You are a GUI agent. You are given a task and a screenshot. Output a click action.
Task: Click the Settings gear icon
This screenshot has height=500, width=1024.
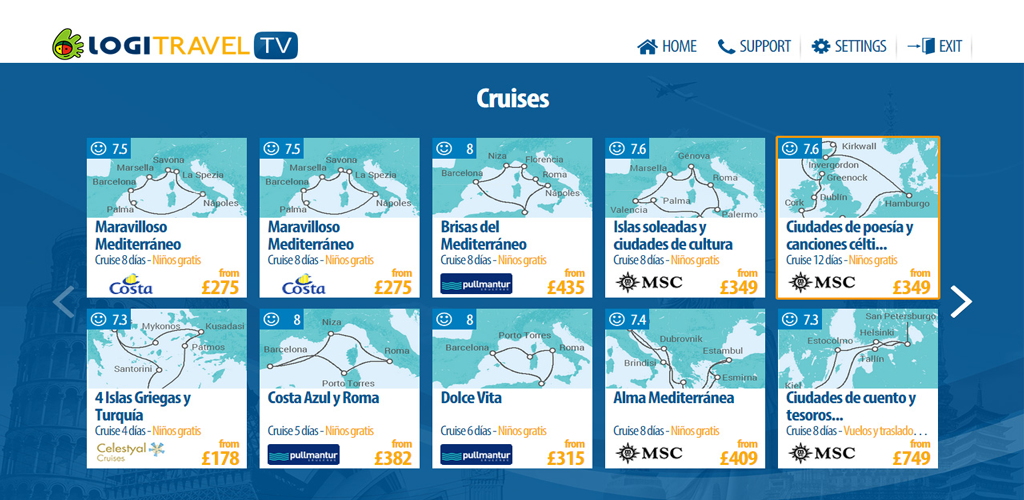821,47
